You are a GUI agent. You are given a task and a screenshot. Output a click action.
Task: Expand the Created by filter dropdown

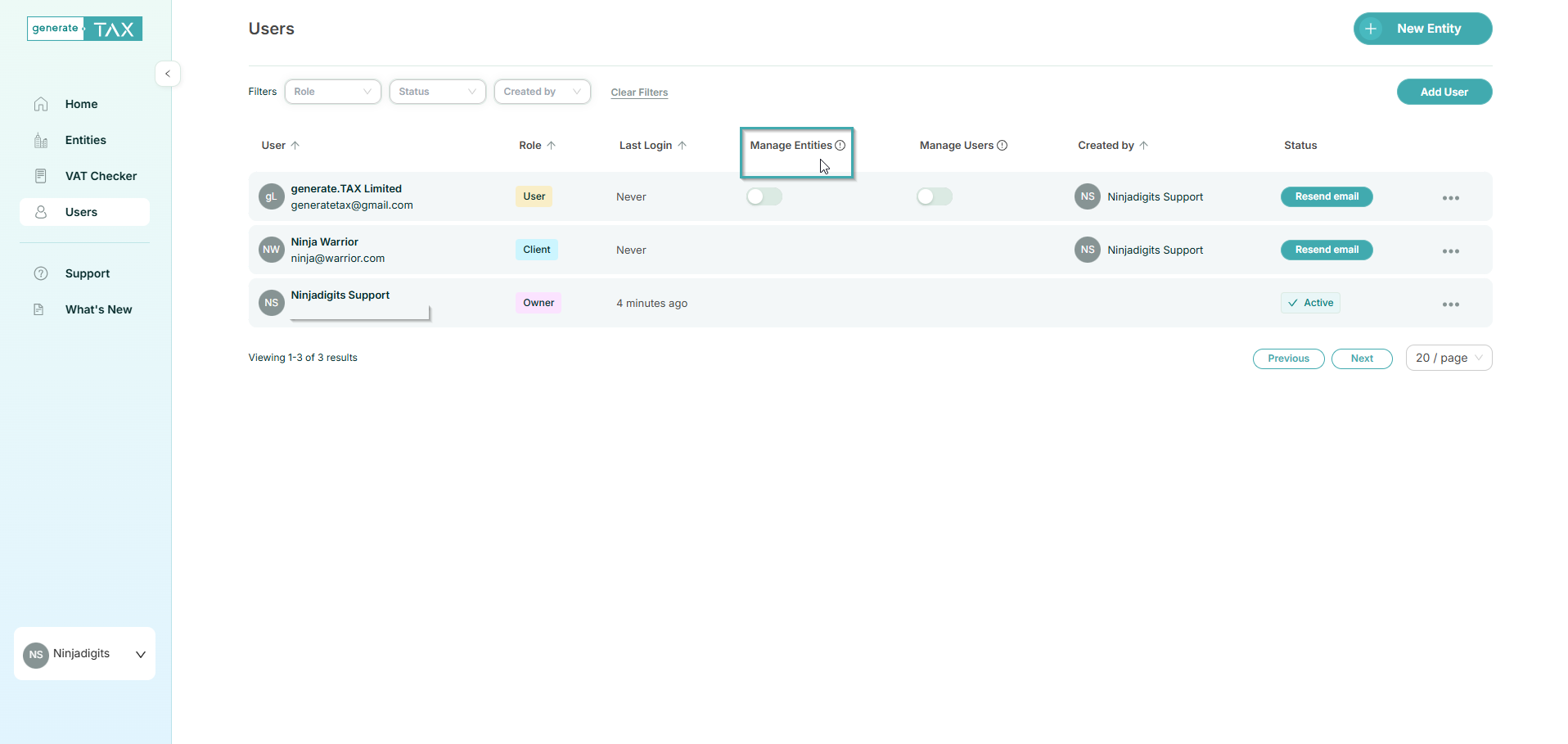coord(542,92)
